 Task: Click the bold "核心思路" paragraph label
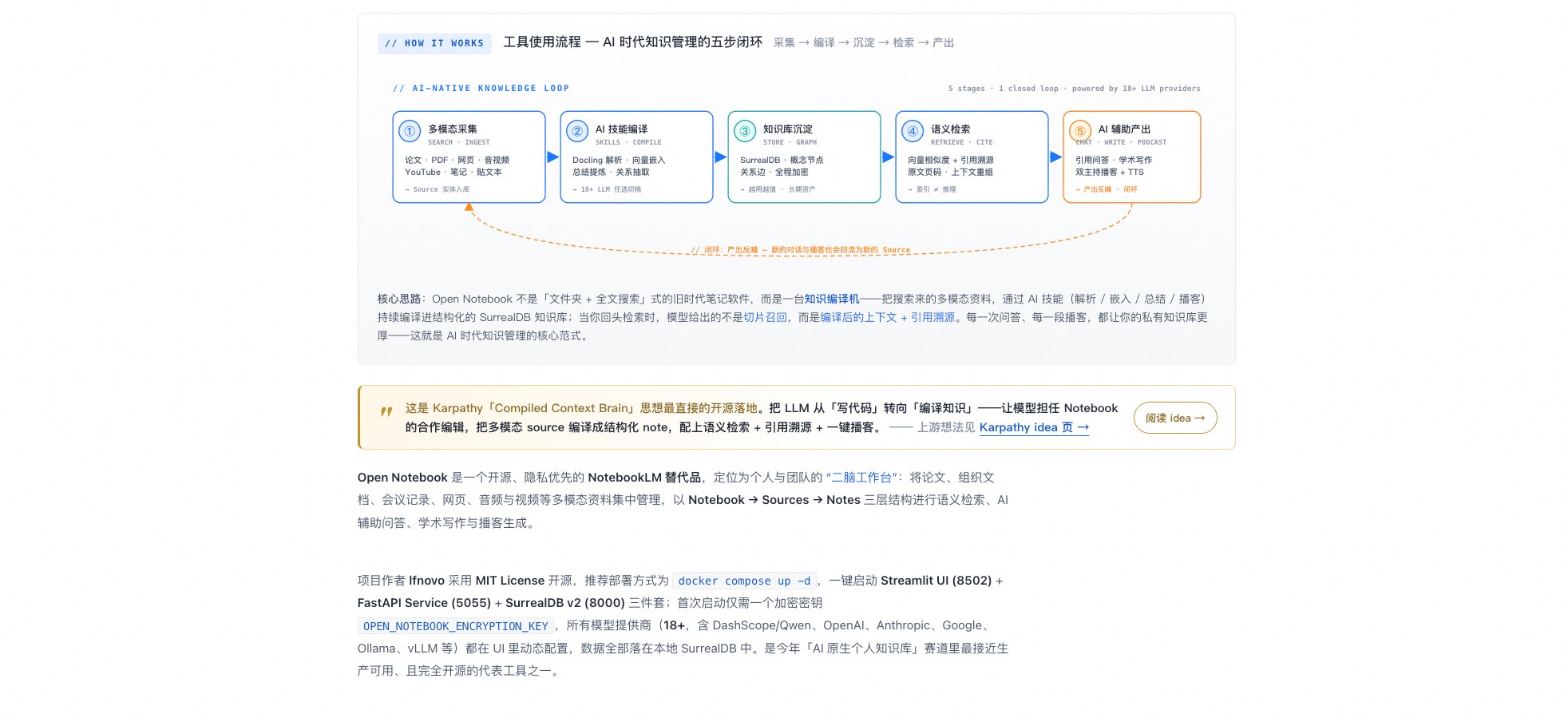coord(399,299)
